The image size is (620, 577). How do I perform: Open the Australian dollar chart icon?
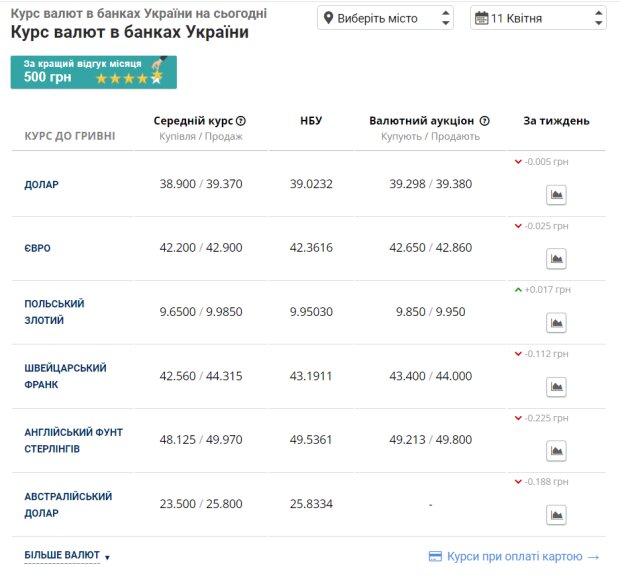tap(557, 515)
